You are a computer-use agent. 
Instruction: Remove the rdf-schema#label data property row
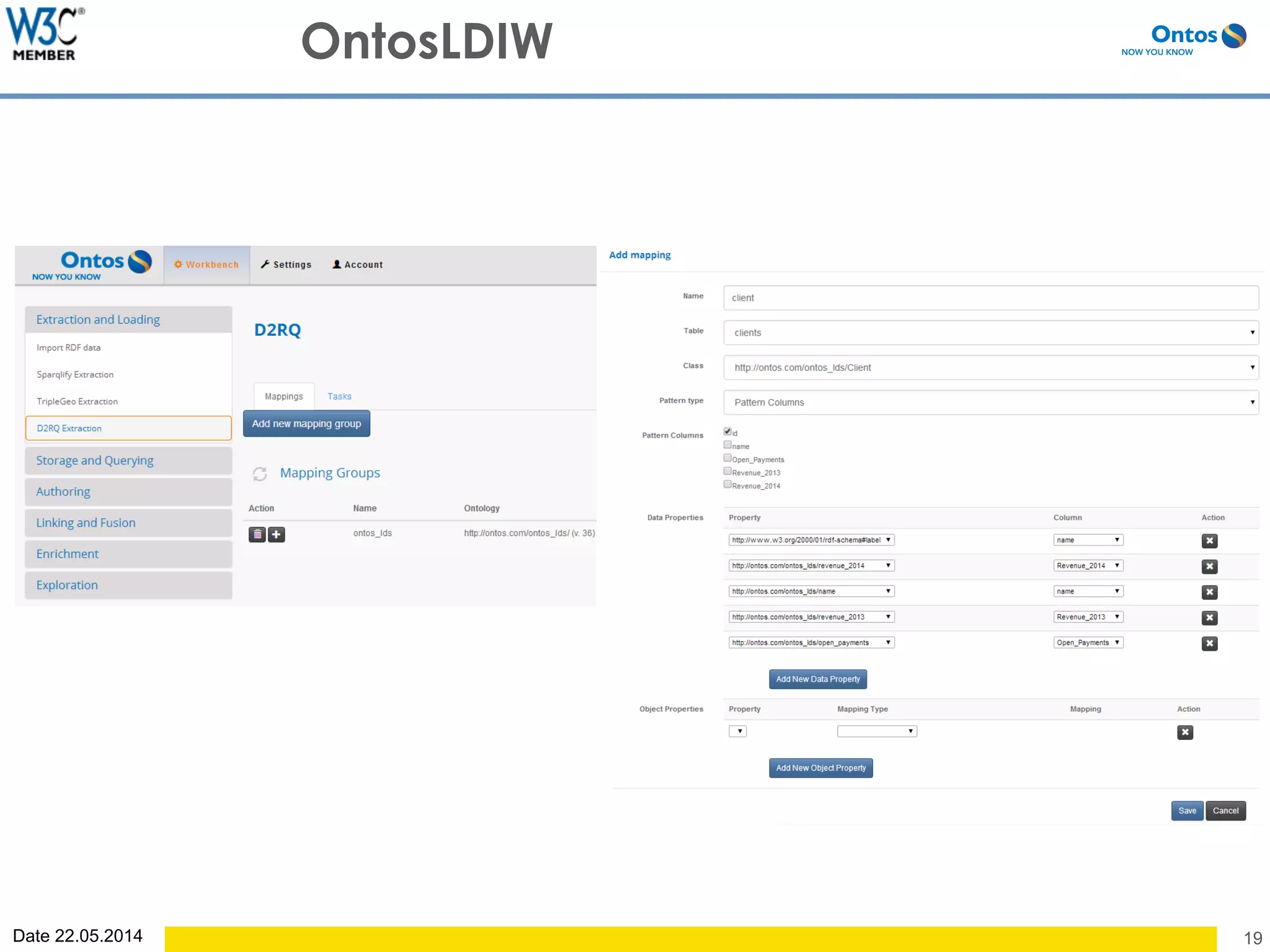(1209, 541)
